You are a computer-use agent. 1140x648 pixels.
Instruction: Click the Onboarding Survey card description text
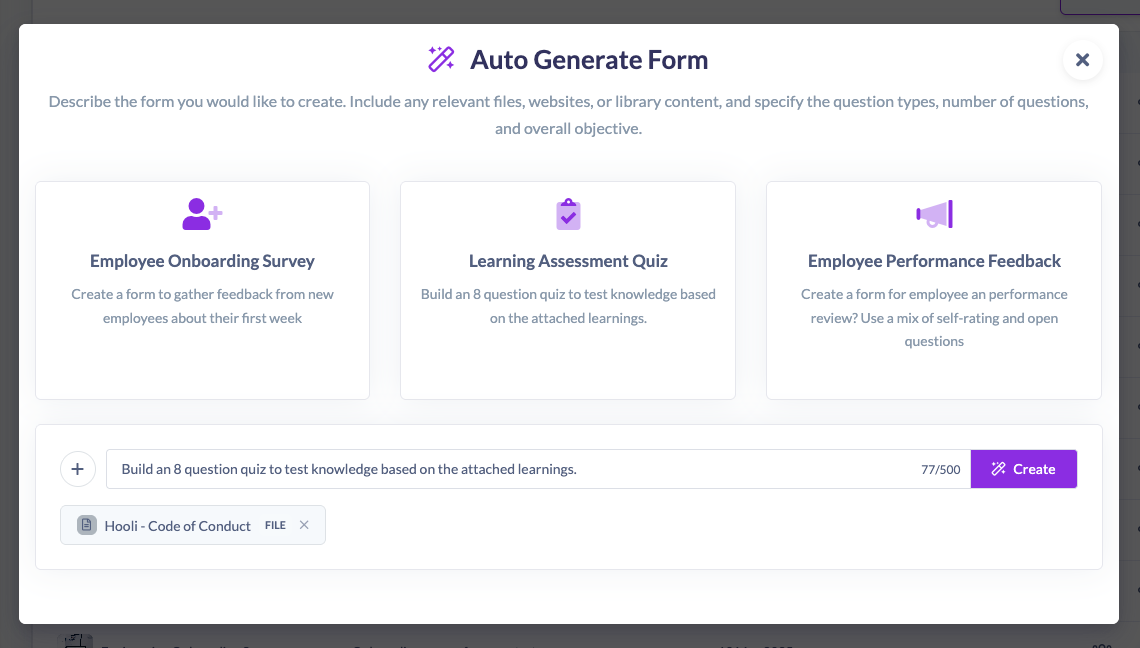(202, 306)
